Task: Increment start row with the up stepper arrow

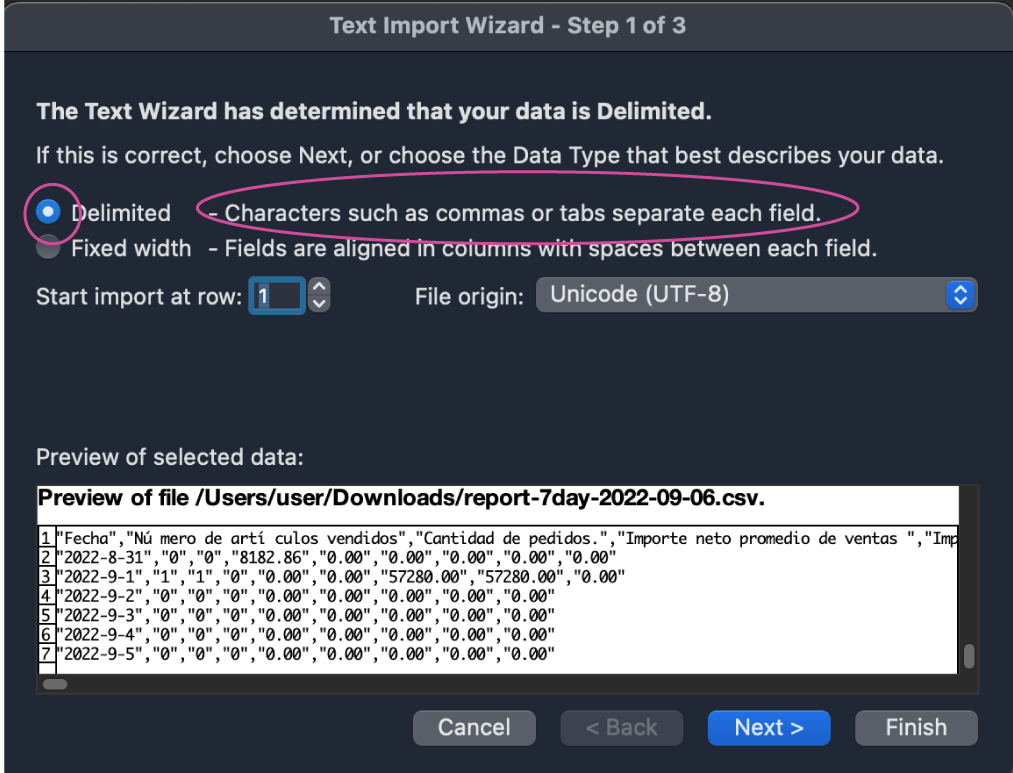Action: coord(319,288)
